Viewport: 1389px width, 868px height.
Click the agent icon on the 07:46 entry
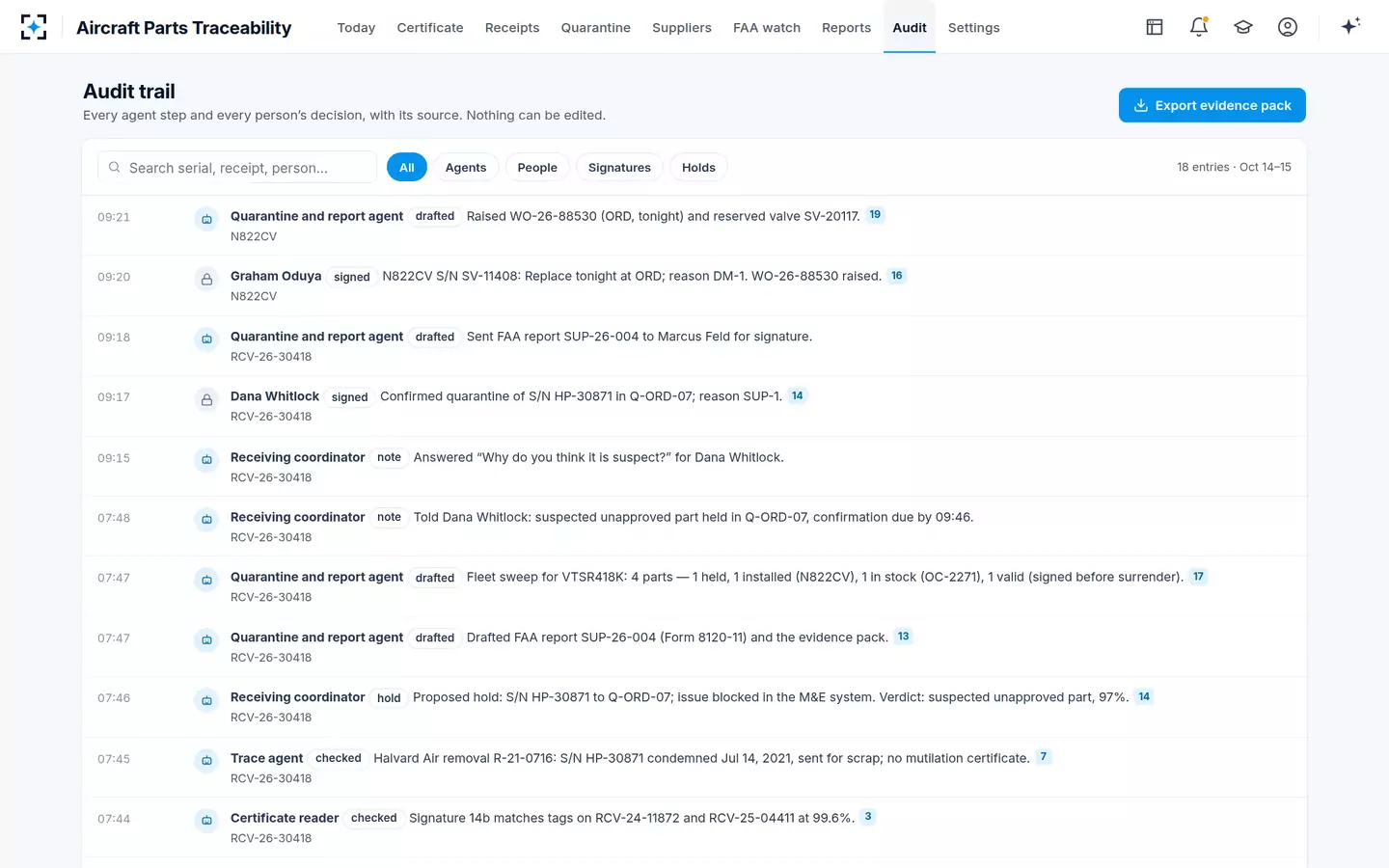206,700
